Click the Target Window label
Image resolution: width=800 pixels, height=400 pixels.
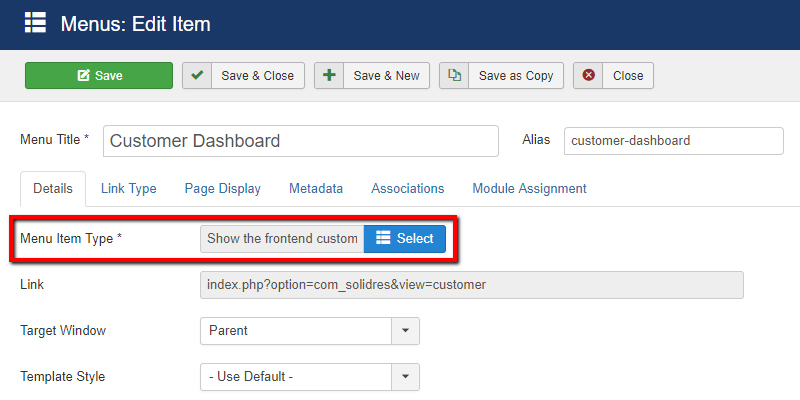[x=63, y=331]
